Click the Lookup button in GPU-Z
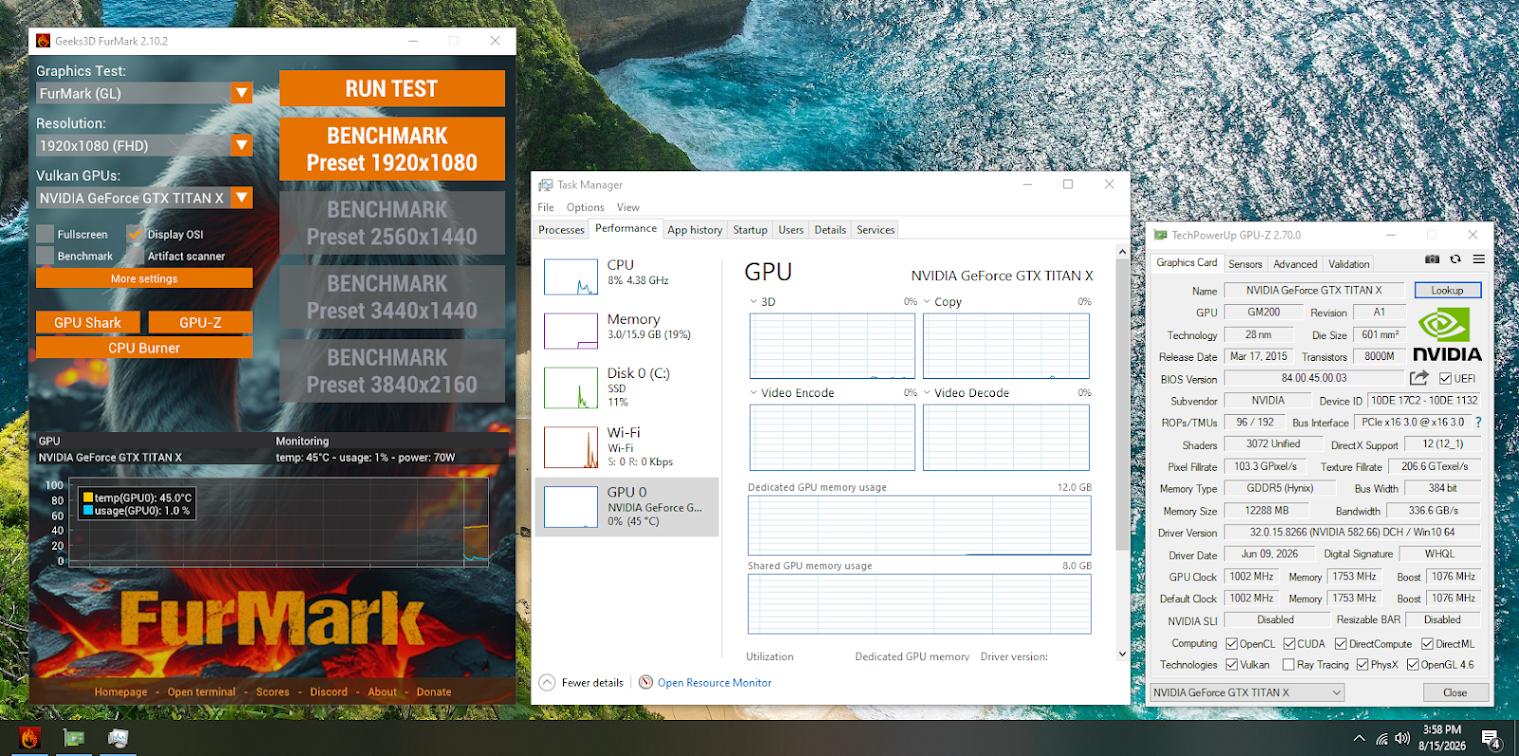The width and height of the screenshot is (1519, 756). click(1447, 290)
